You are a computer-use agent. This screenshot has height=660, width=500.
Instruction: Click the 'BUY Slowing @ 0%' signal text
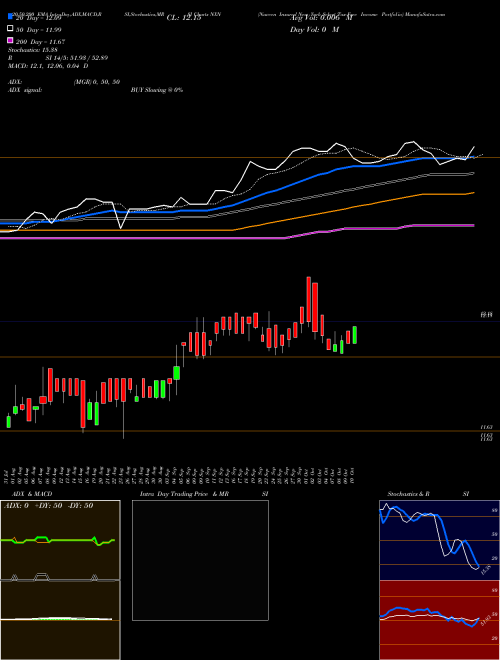tap(157, 90)
